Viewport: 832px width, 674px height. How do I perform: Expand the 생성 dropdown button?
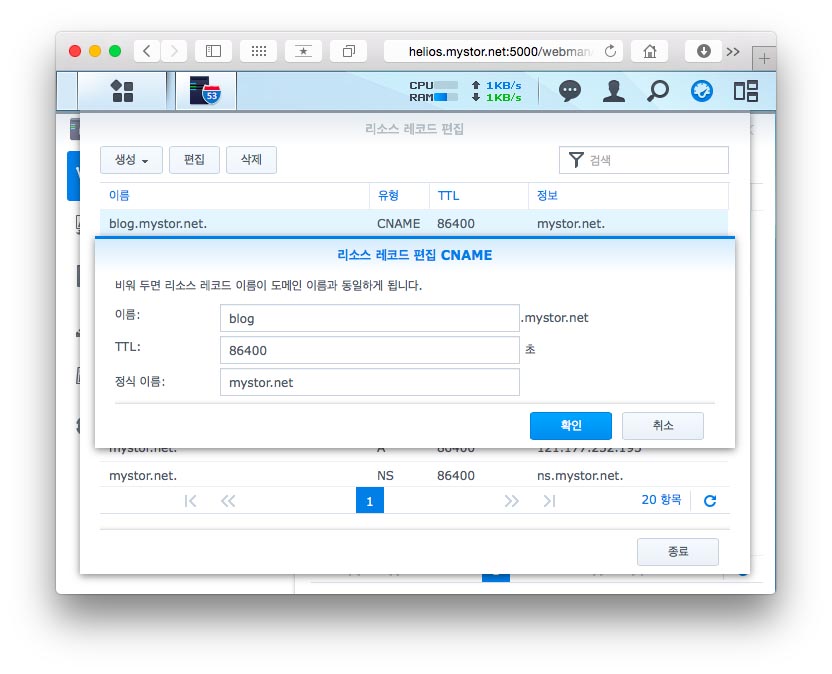pyautogui.click(x=131, y=160)
